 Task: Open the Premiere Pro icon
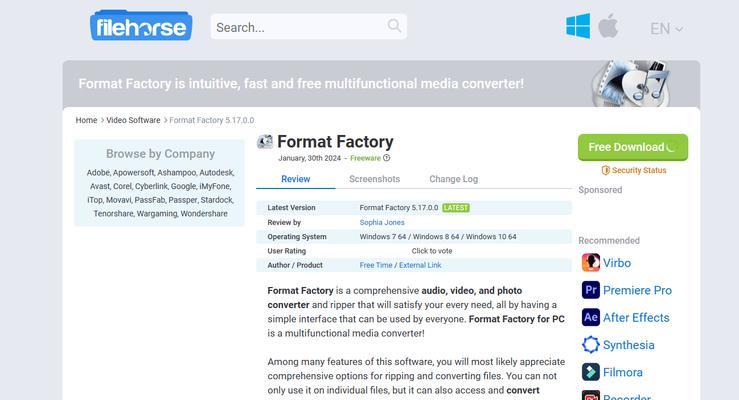coord(591,290)
